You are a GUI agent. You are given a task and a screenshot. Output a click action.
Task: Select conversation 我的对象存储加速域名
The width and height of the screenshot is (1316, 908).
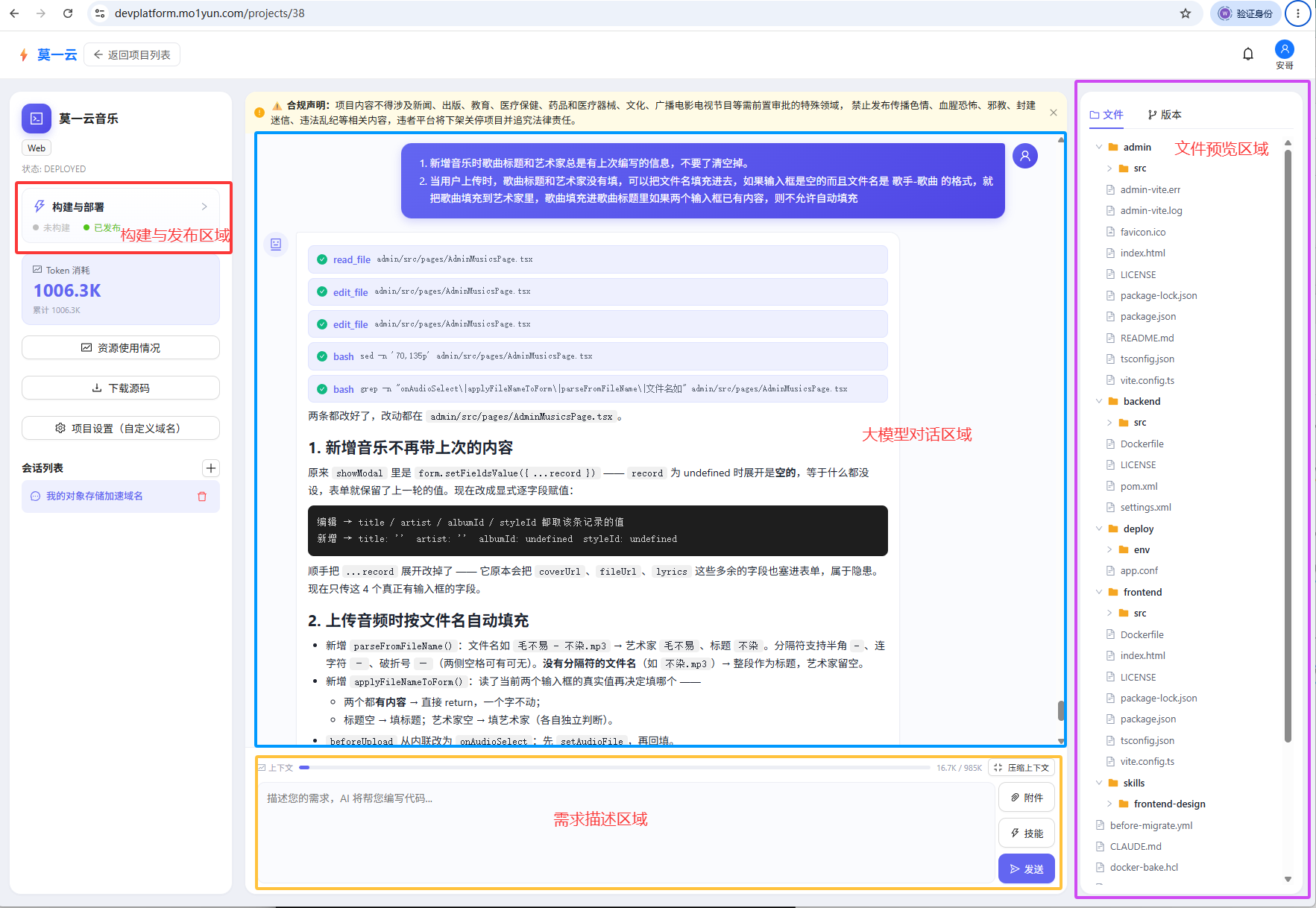pos(95,496)
